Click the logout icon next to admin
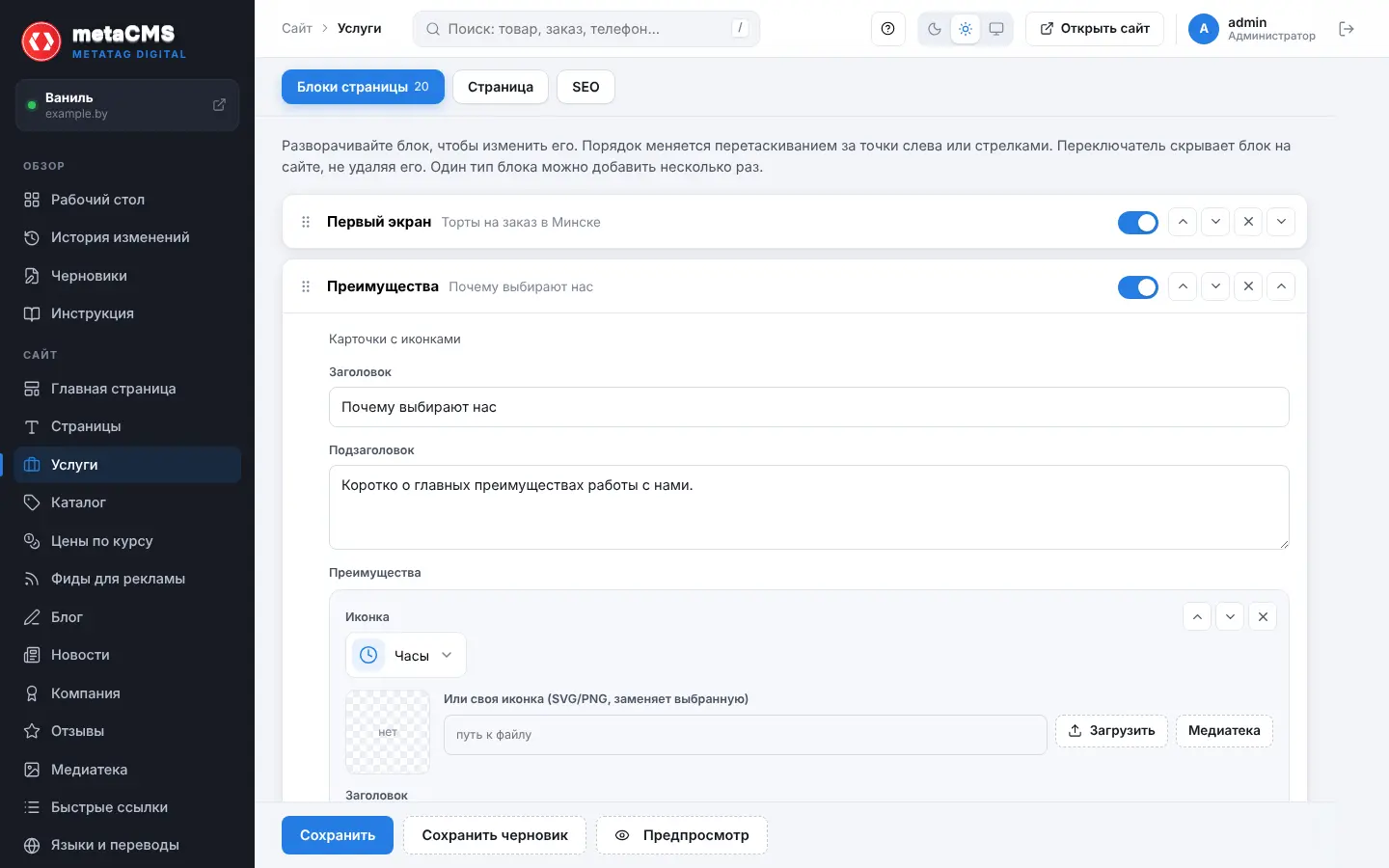The height and width of the screenshot is (868, 1389). pos(1347,29)
